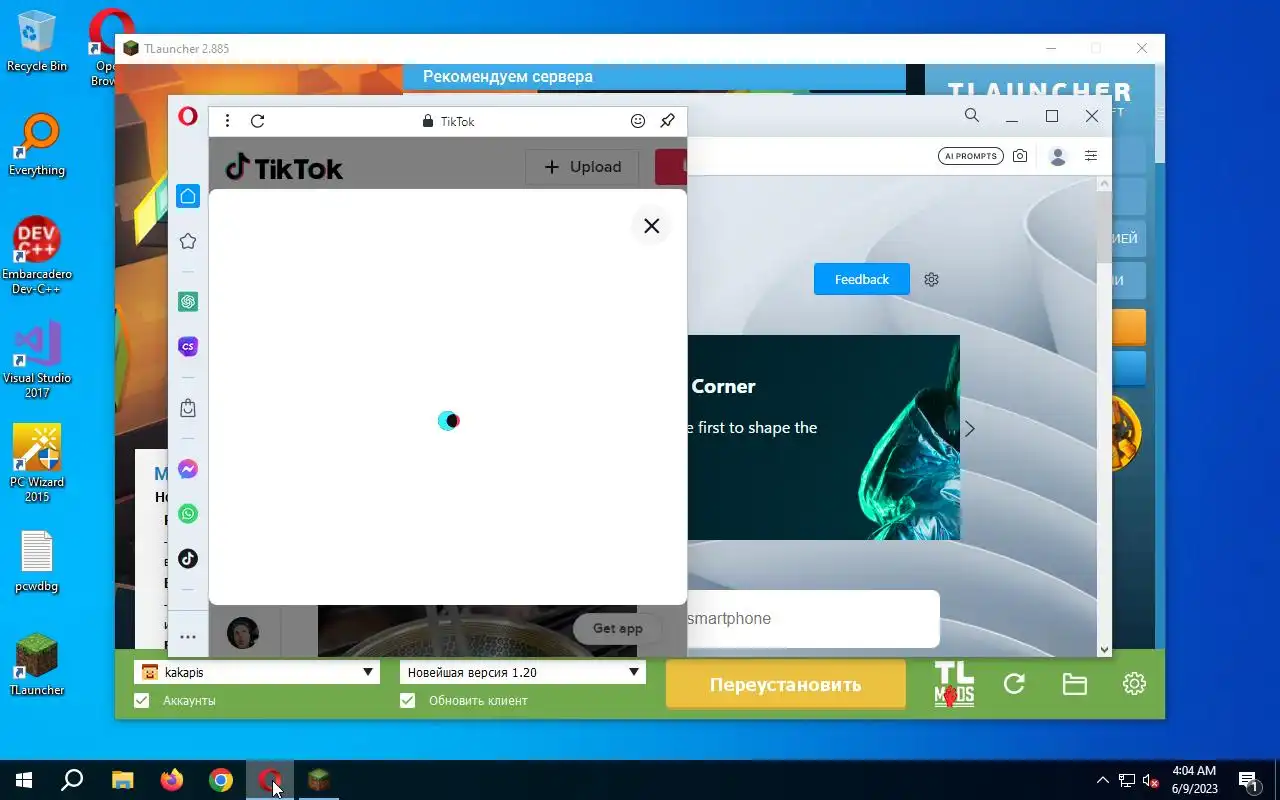
Task: Advance banner carousel right chevron
Action: coord(969,428)
